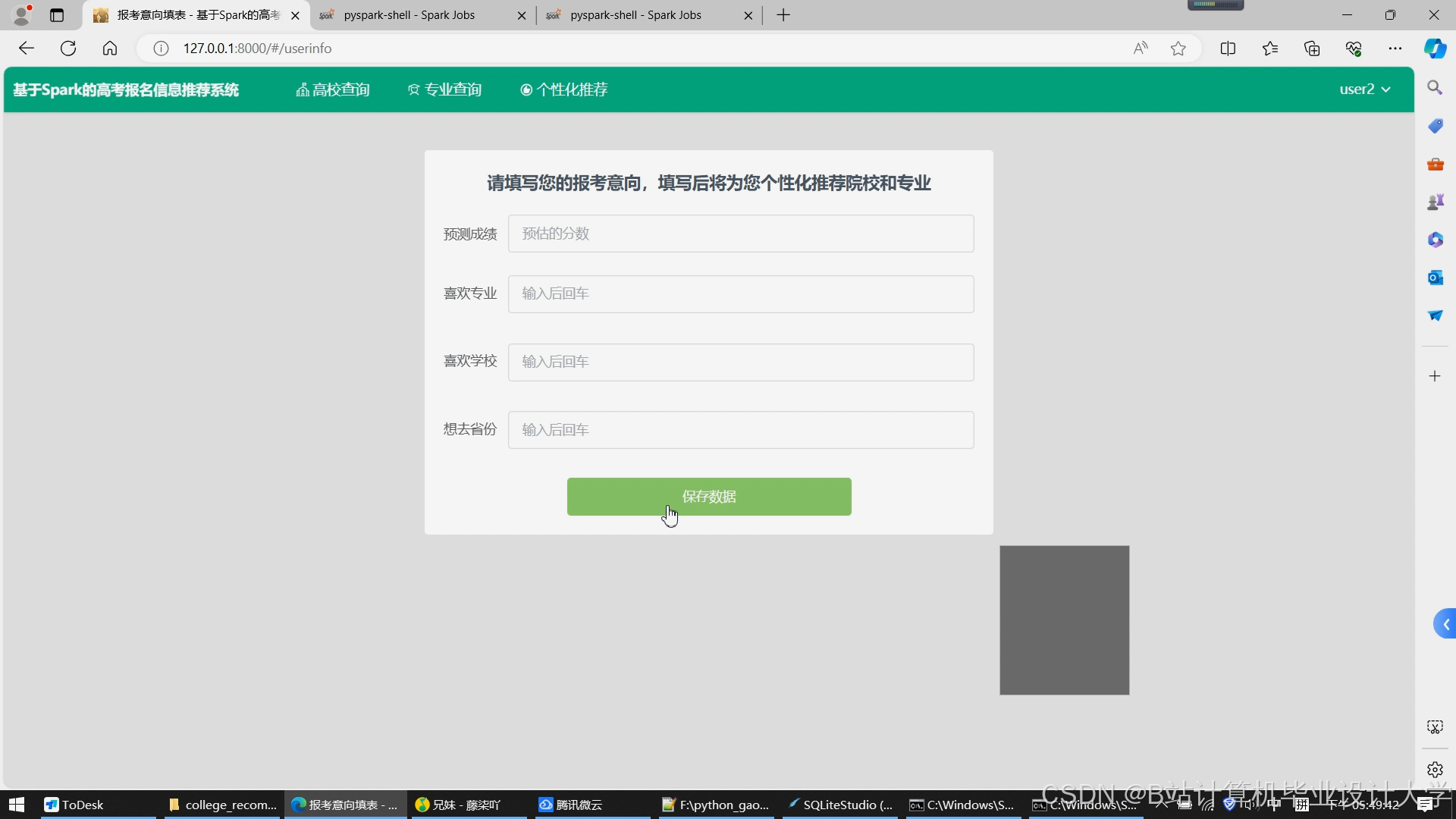Add page to favorites star icon
The image size is (1456, 819).
(1178, 49)
